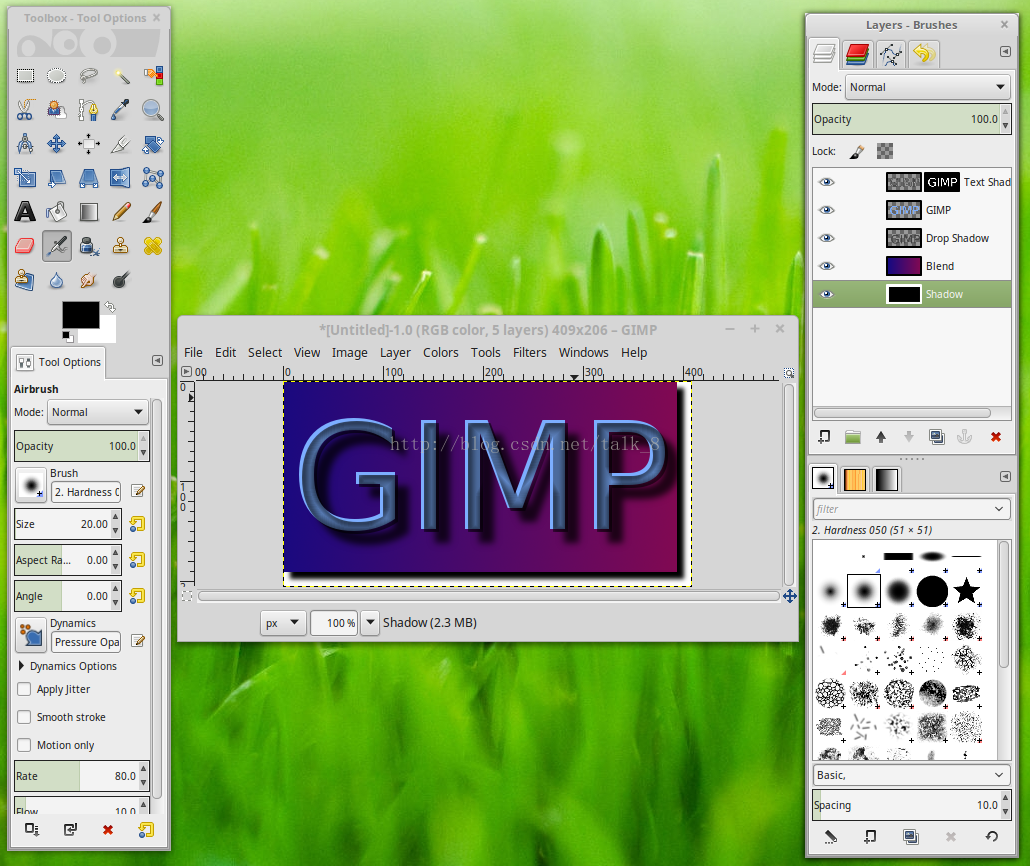Enable Apply Jitter checkbox
Screen dimensions: 1030x866
point(24,689)
